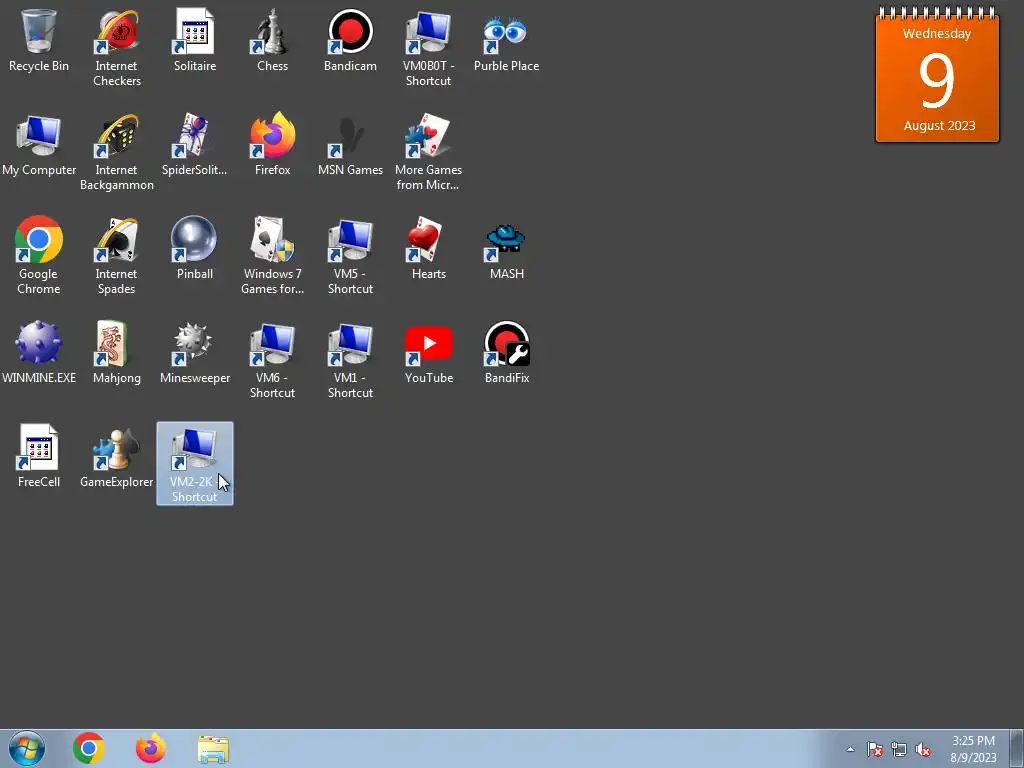Select the VM1 shortcut icon
1024x768 pixels.
pyautogui.click(x=350, y=360)
